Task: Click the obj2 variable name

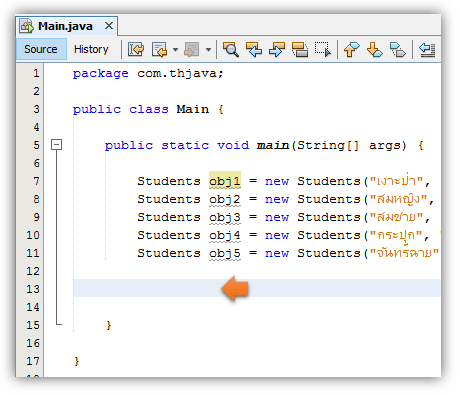Action: [225, 199]
